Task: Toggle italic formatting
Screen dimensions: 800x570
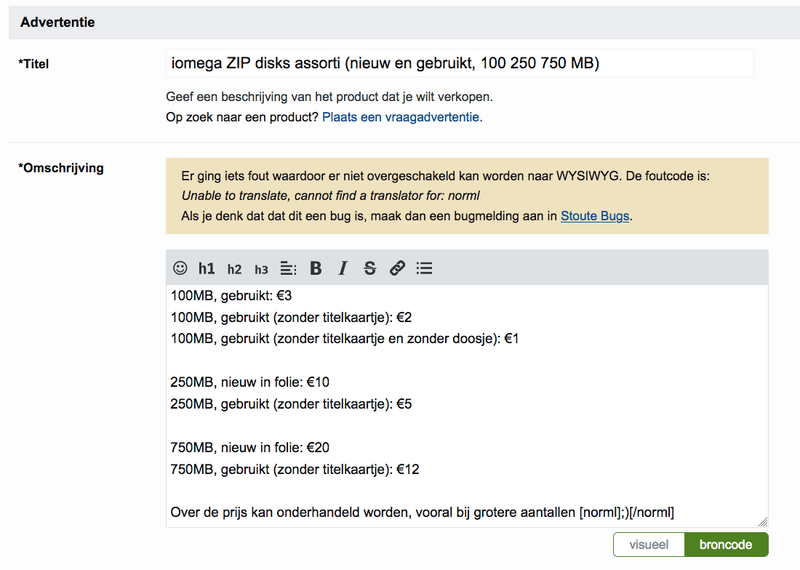Action: (x=343, y=268)
